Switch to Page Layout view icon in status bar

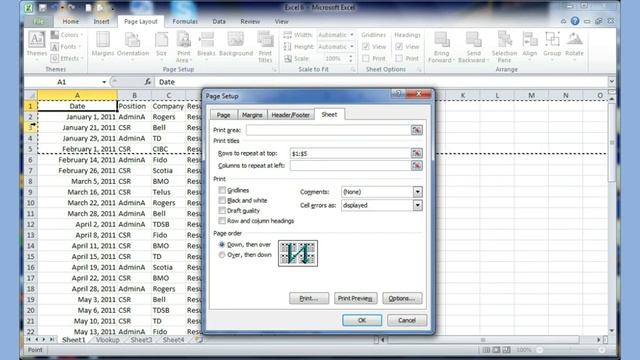point(496,350)
